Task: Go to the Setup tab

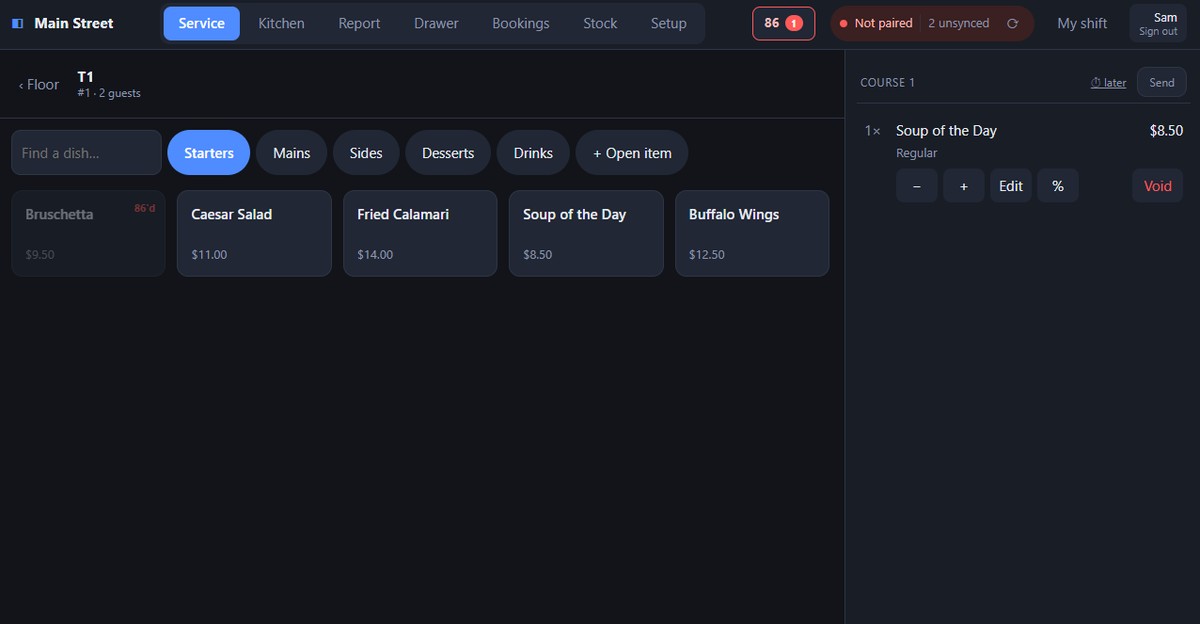Action: pos(669,23)
